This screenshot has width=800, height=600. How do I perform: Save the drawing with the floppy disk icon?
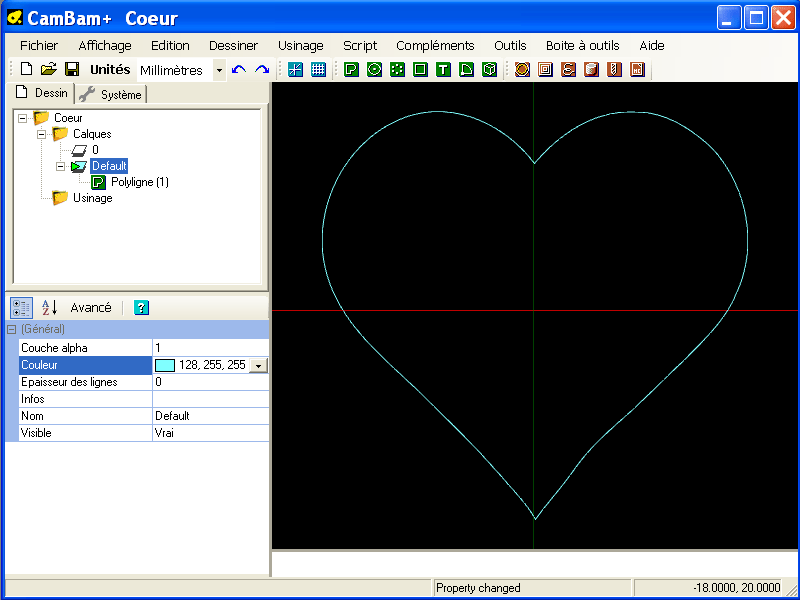point(72,69)
